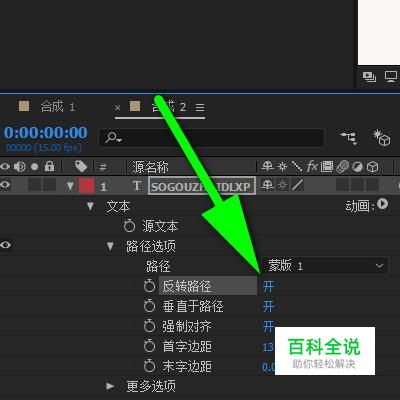This screenshot has height=400, width=400.
Task: Toggle continuous rasterize switch on layer 1
Action: 282,185
